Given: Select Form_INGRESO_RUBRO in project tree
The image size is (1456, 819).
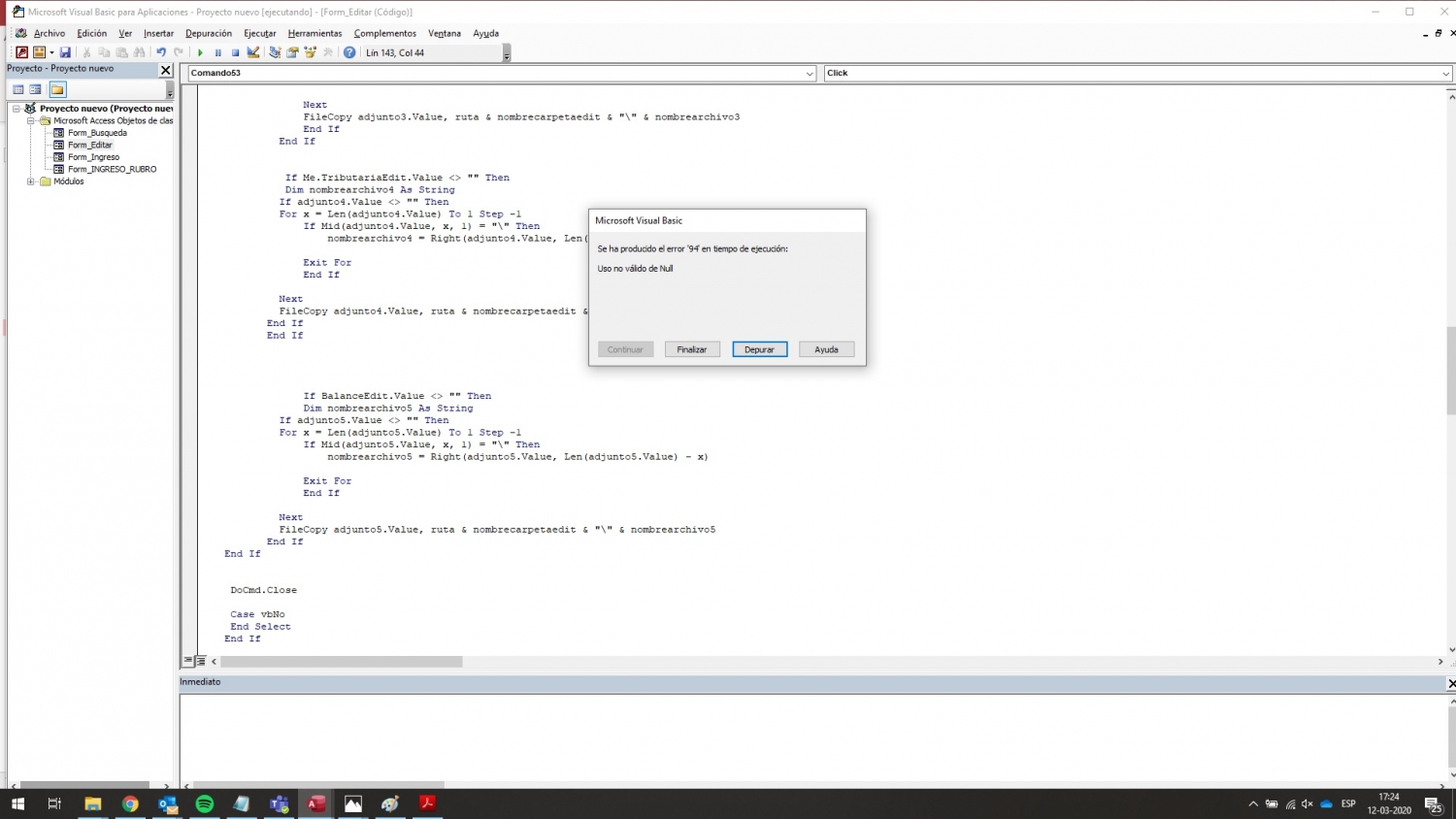Looking at the screenshot, I should tap(112, 169).
